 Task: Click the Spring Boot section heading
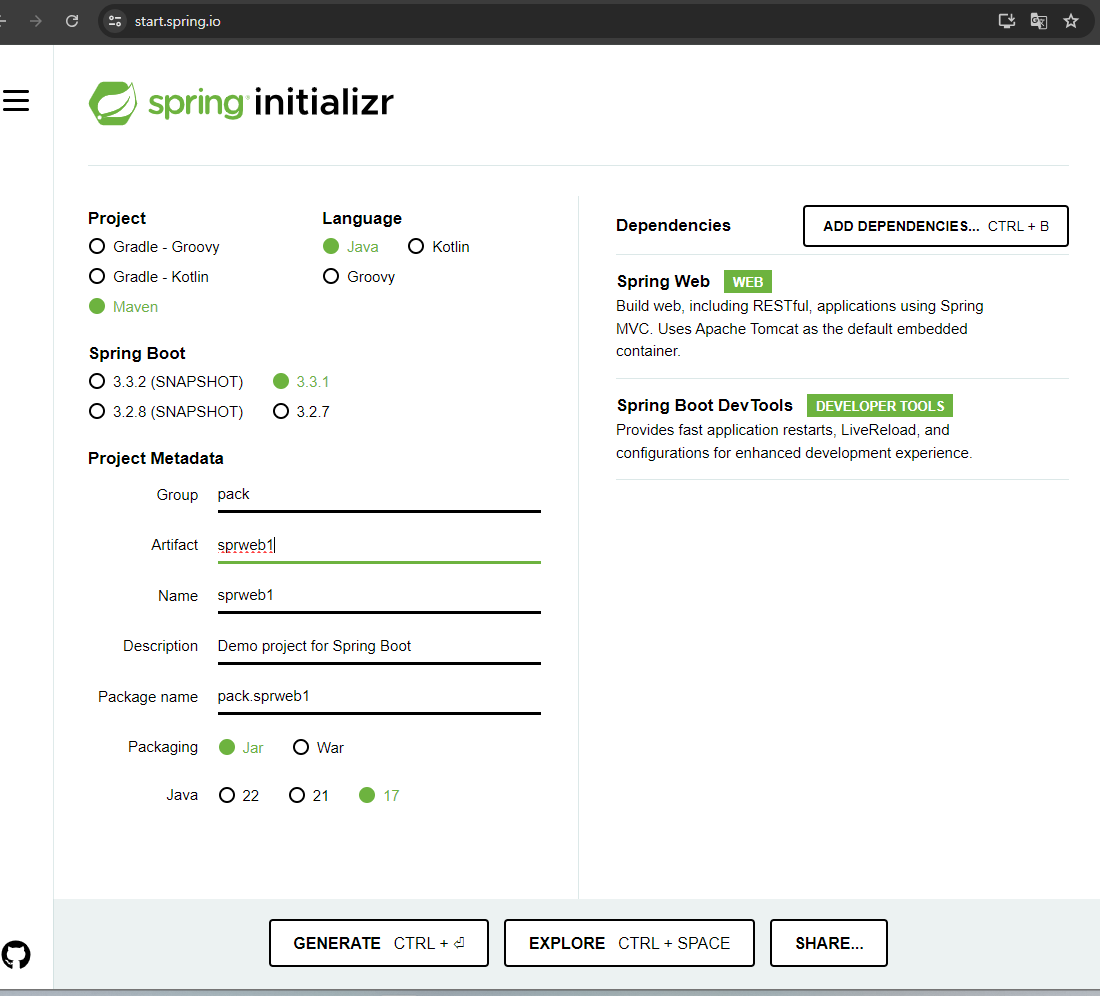pos(137,353)
